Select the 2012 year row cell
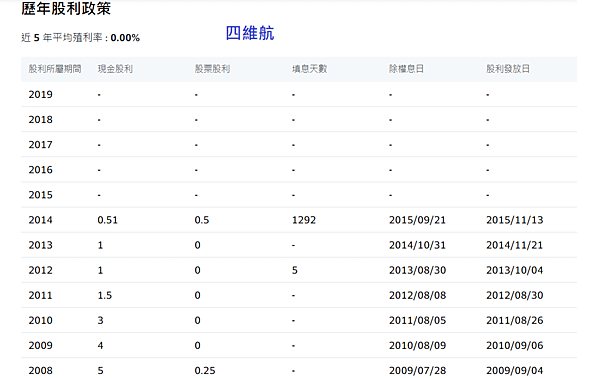This screenshot has width=600, height=378. click(41, 270)
